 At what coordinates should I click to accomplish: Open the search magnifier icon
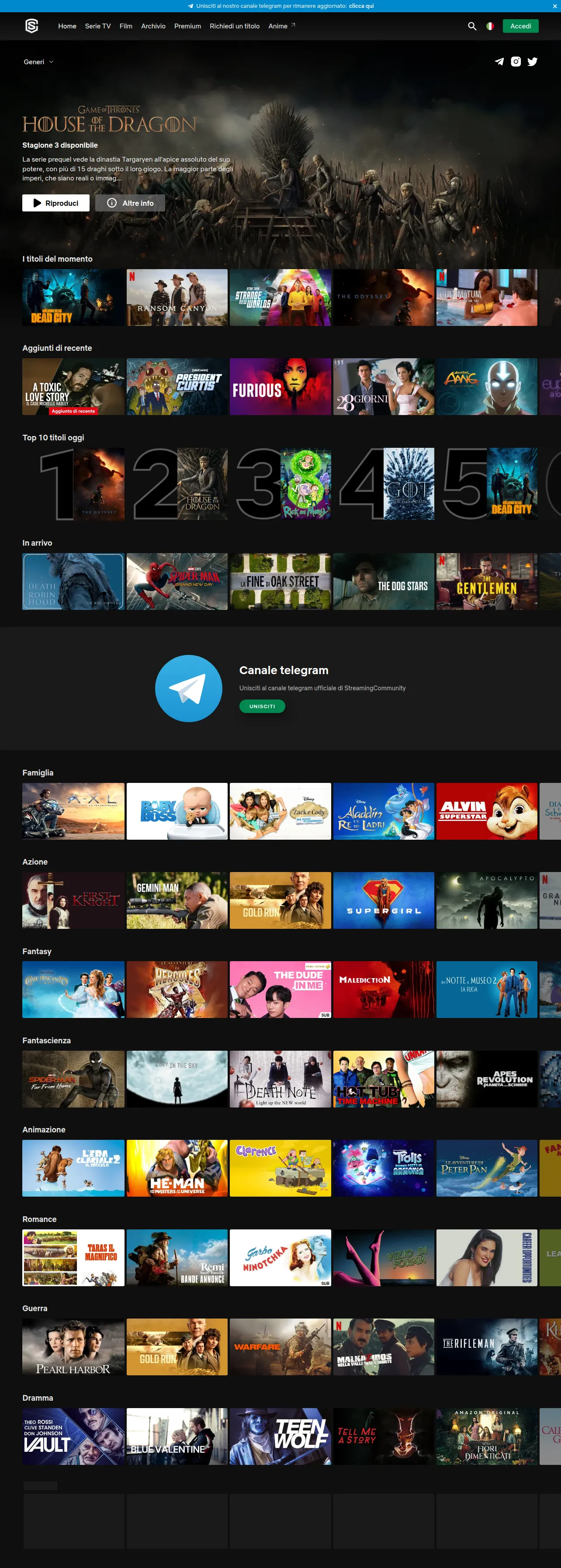point(471,26)
